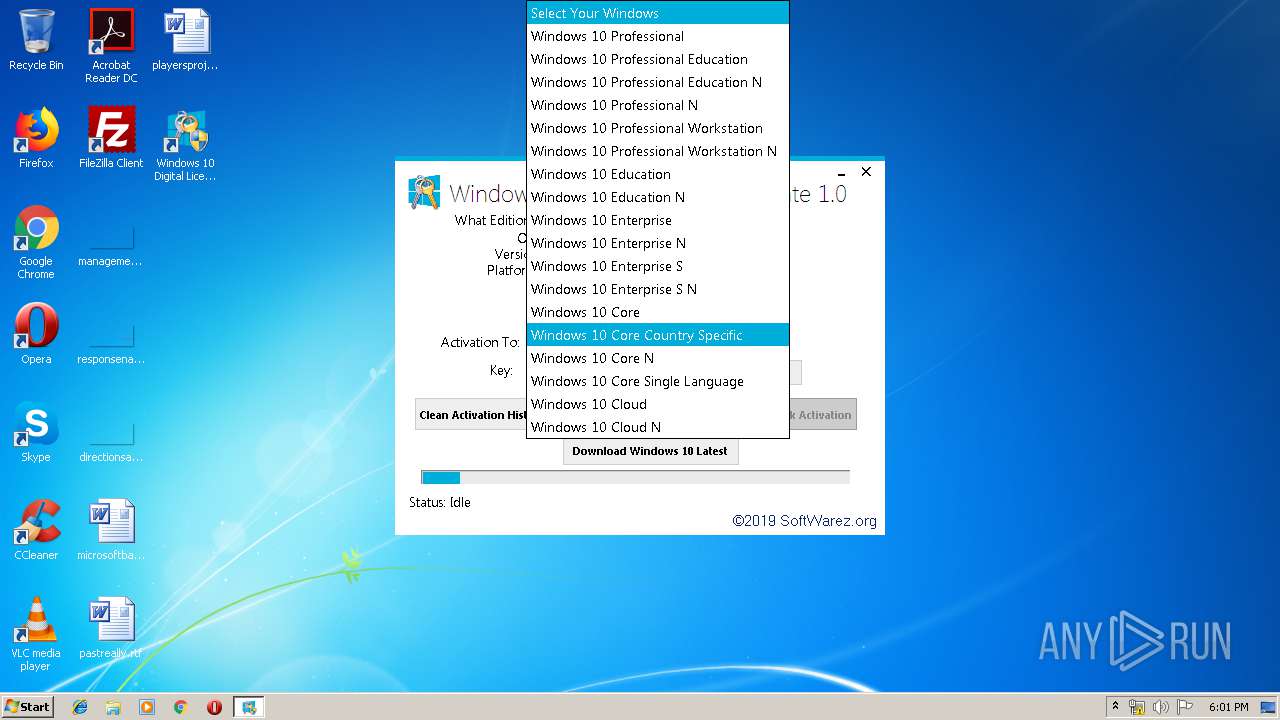The width and height of the screenshot is (1280, 720).
Task: Choose Windows 10 Core N
Action: [658, 358]
